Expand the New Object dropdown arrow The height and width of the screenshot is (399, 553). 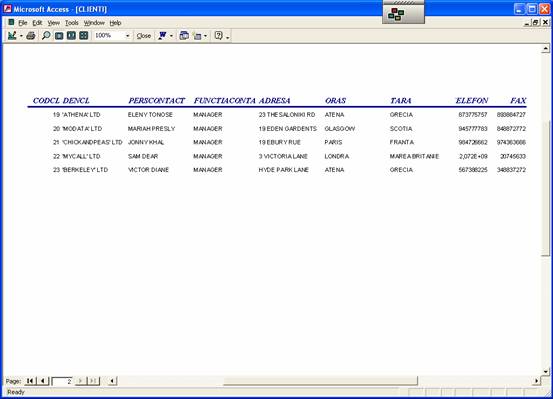pos(205,36)
